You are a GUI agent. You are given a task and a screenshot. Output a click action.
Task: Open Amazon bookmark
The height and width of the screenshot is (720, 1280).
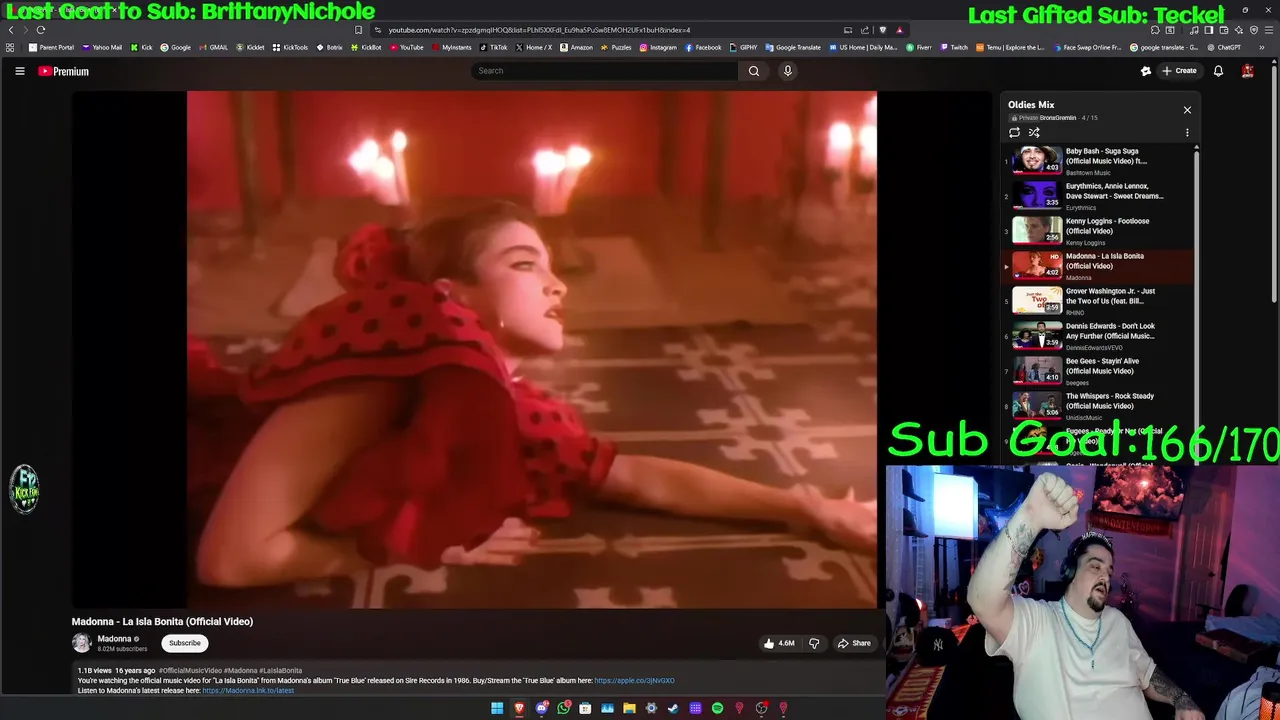(x=576, y=47)
